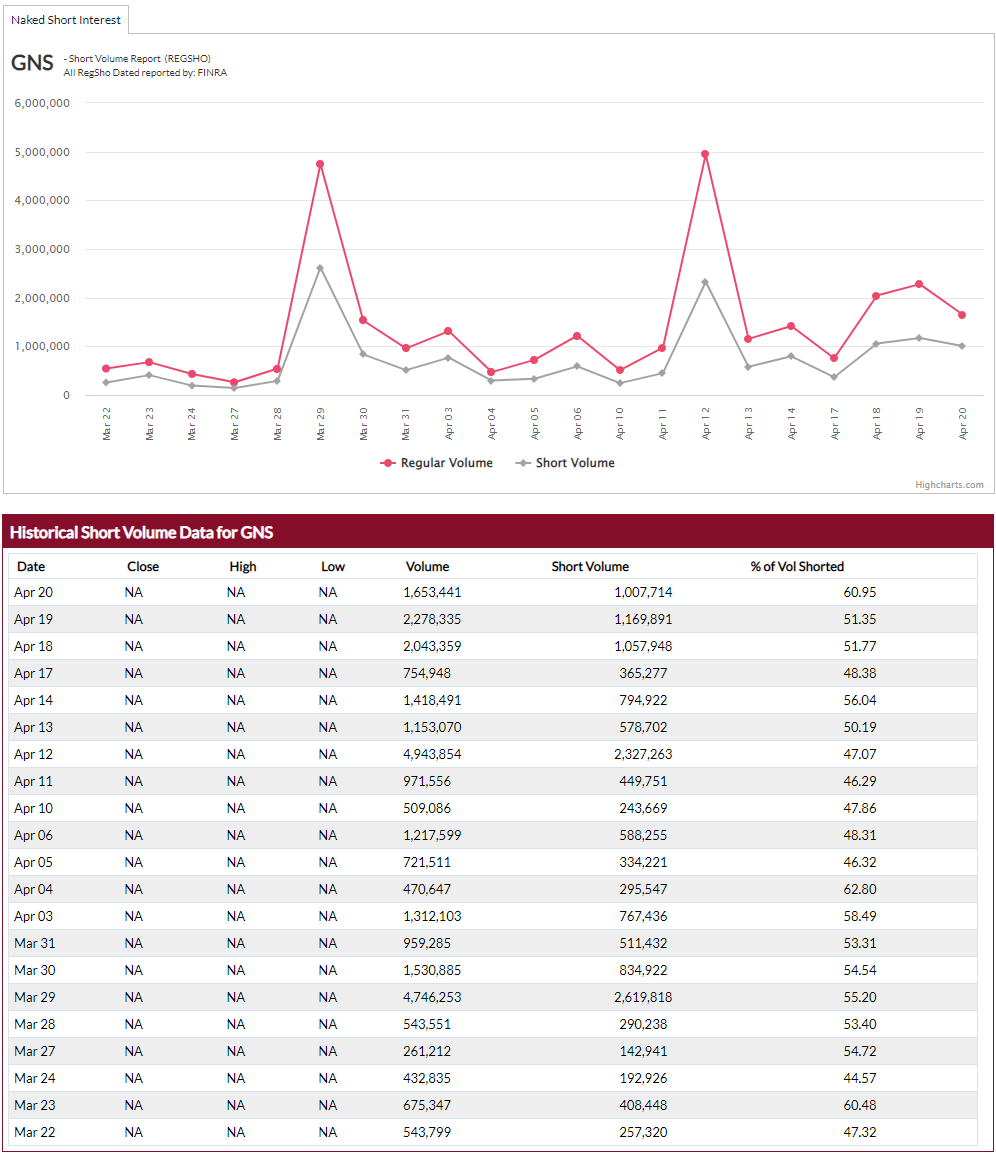Select volume value 1,653,441

432,592
